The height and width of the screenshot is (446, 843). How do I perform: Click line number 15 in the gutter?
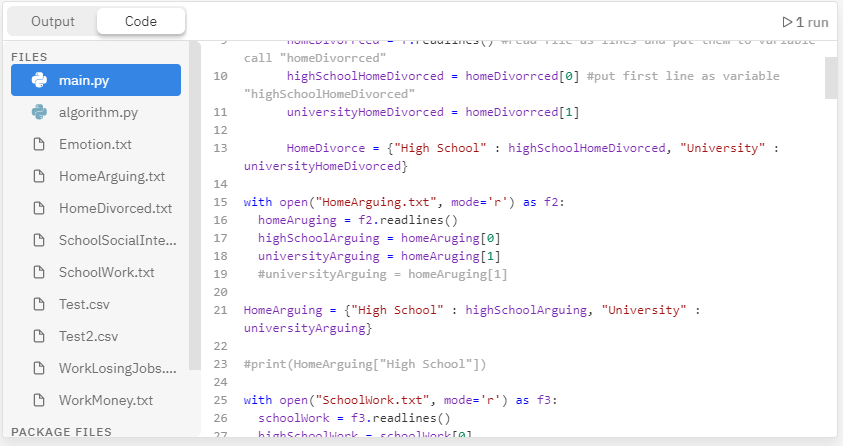pos(220,202)
